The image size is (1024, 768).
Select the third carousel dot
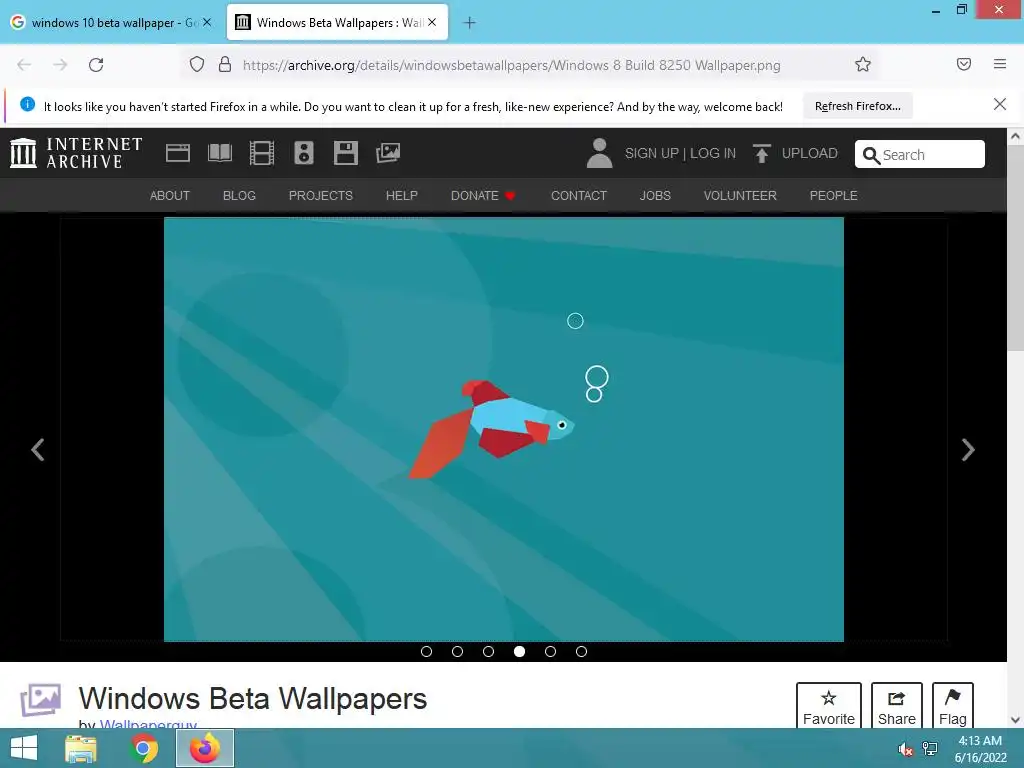pos(488,652)
